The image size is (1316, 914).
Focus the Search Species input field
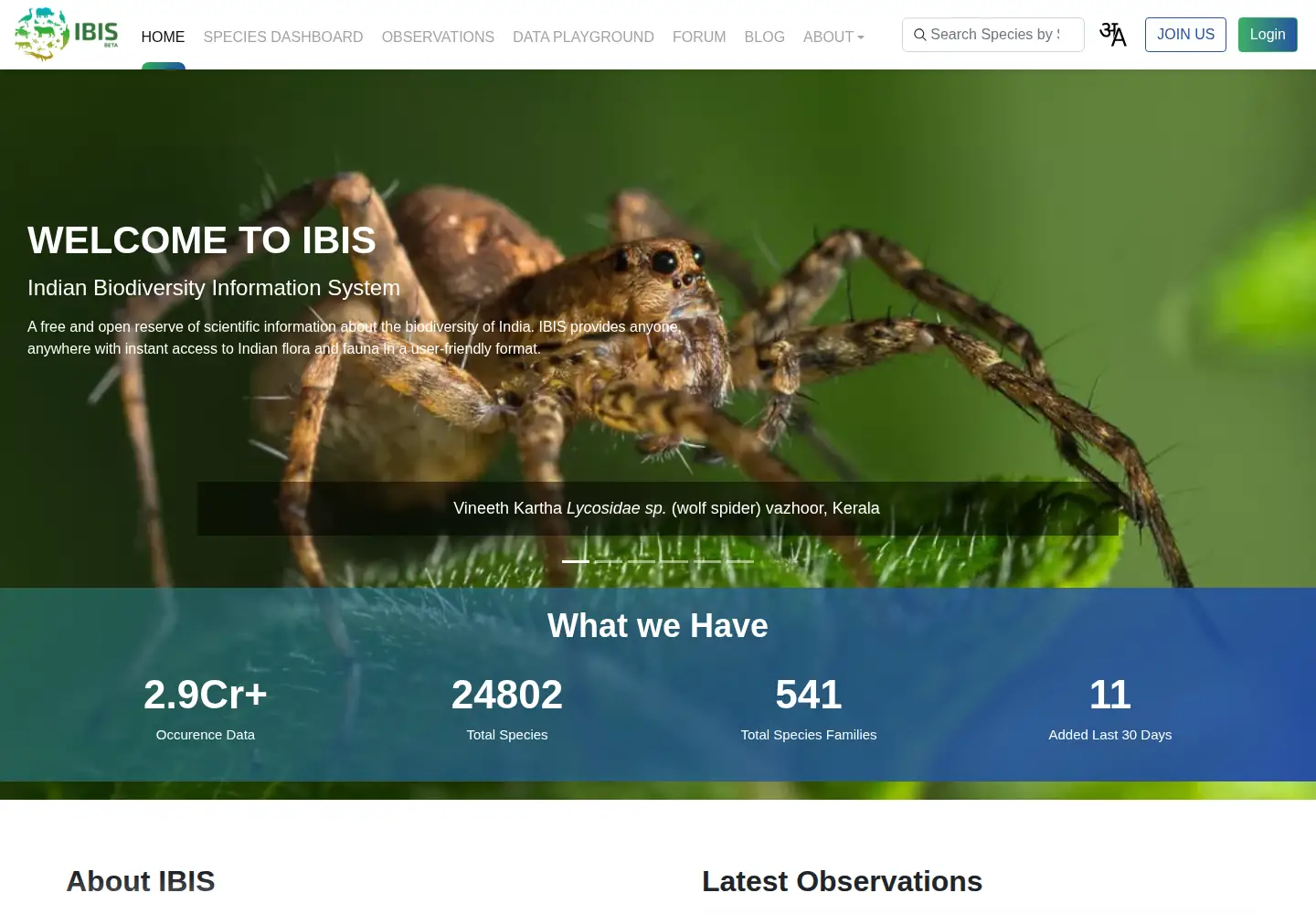click(993, 35)
